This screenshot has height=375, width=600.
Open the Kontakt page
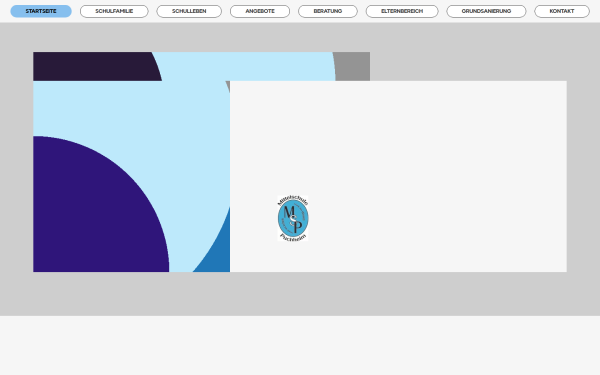562,11
